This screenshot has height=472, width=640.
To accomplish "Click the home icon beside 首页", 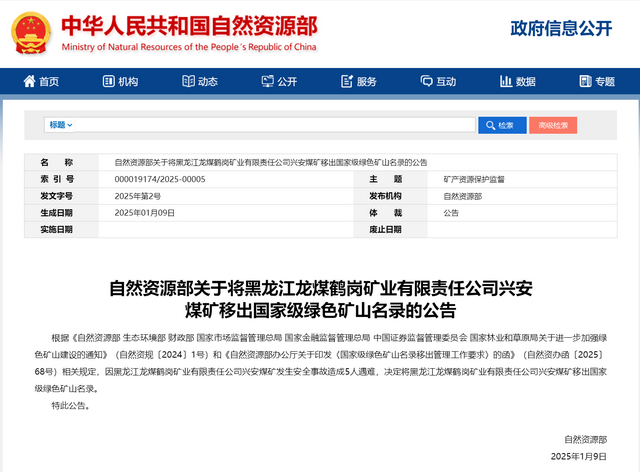I will pos(29,81).
